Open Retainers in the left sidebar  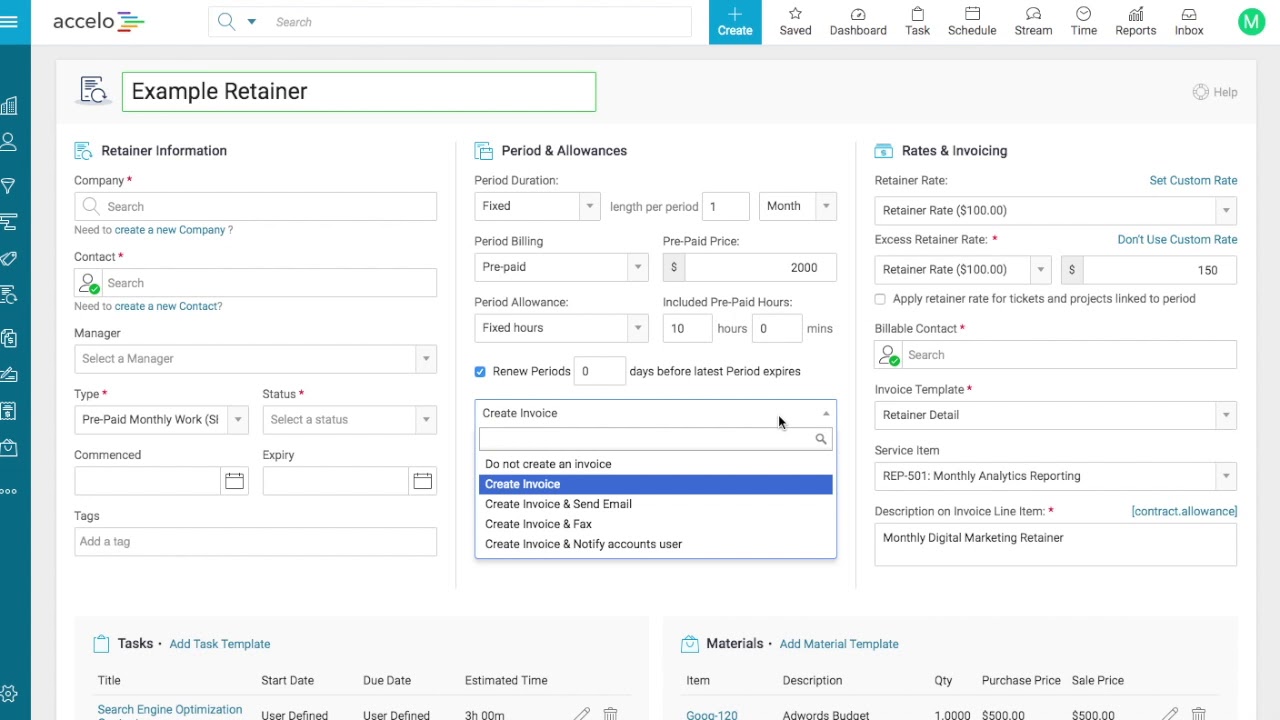click(9, 296)
